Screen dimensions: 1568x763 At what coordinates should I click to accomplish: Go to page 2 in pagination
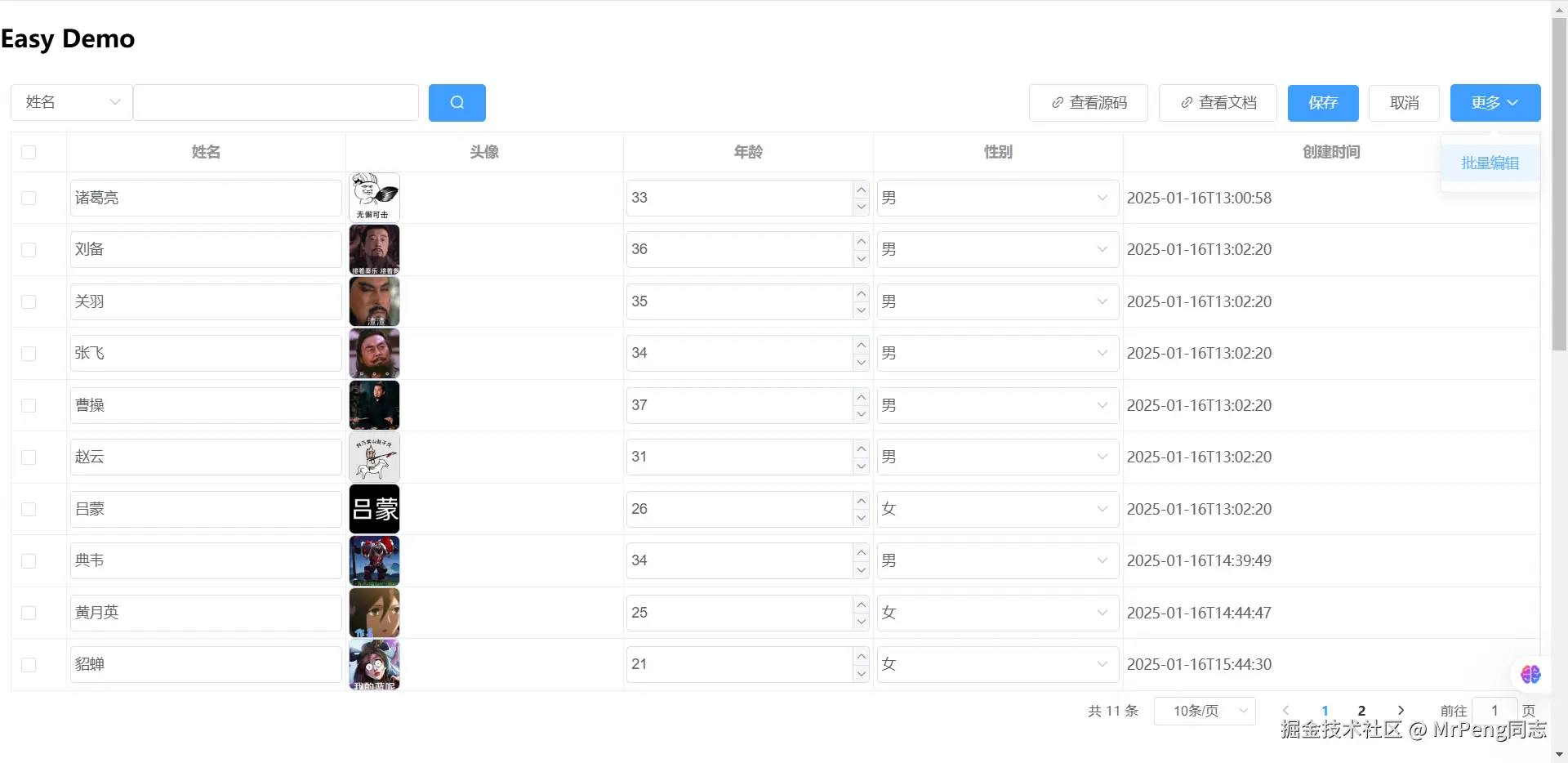(x=1361, y=711)
